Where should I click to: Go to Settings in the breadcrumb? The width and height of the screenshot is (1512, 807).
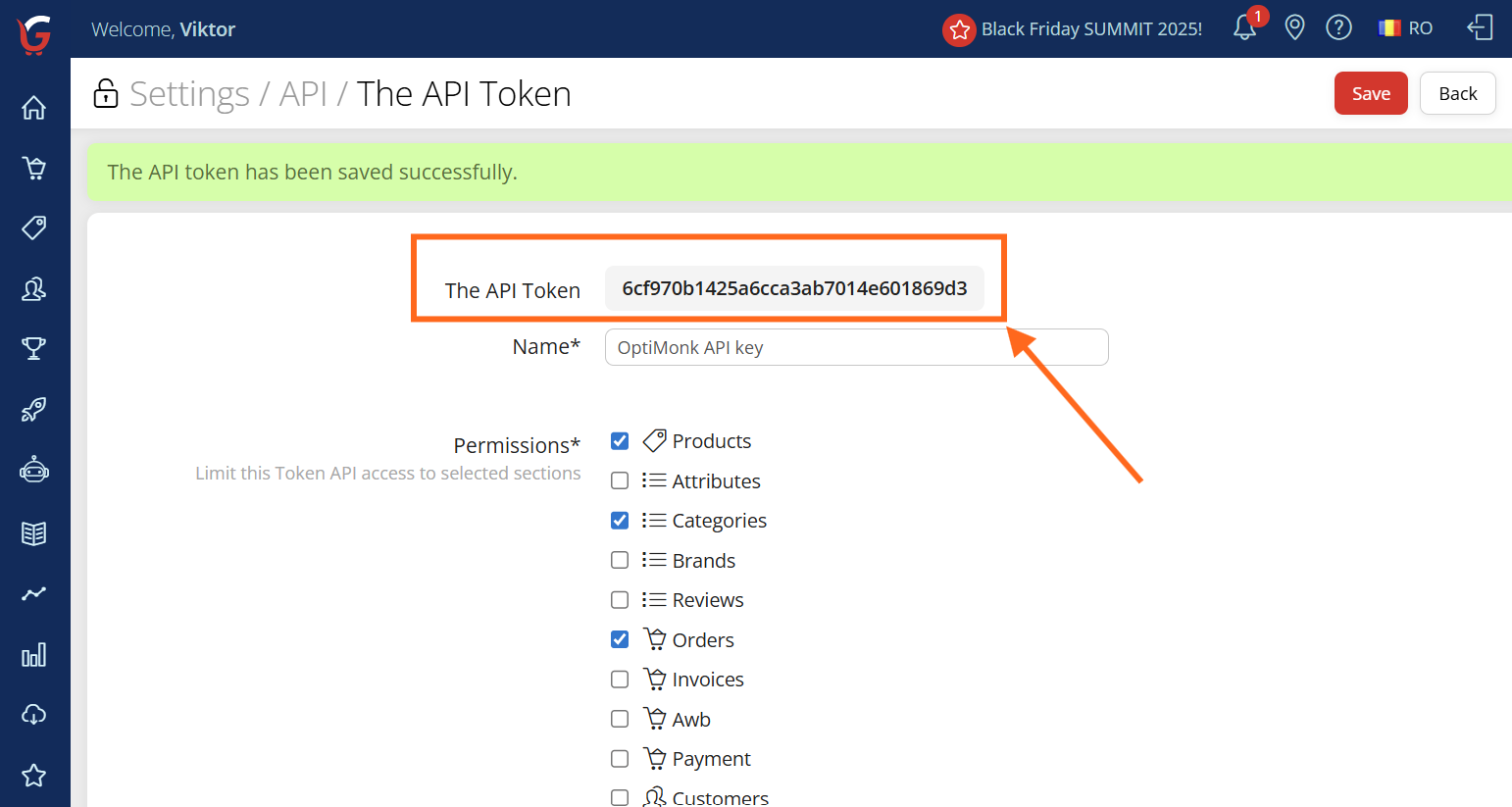tap(189, 94)
